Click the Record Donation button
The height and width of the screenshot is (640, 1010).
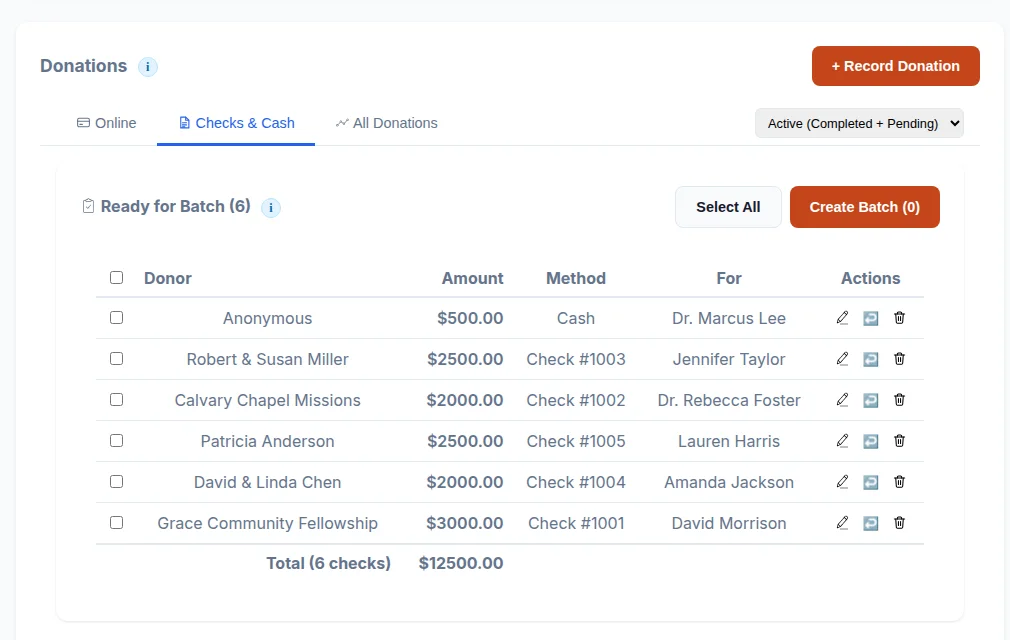coord(895,66)
